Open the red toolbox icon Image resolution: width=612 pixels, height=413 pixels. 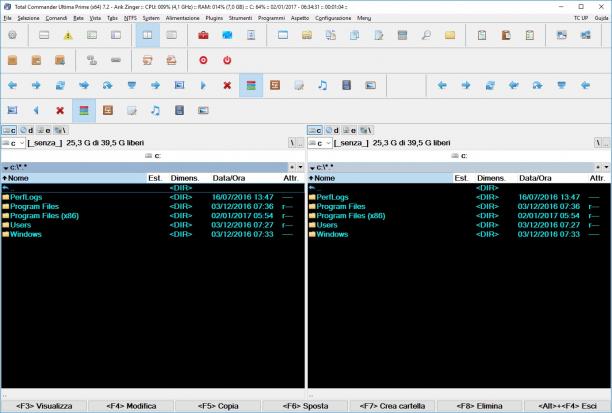click(203, 36)
